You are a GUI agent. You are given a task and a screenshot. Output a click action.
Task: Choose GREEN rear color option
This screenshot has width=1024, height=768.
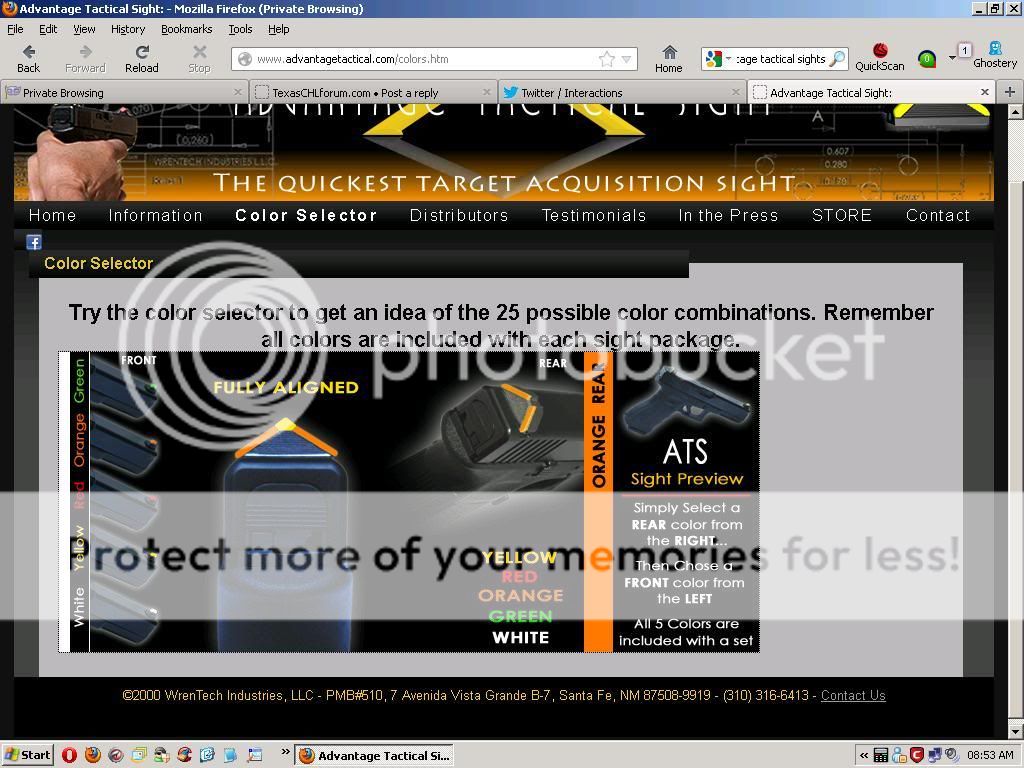point(520,616)
